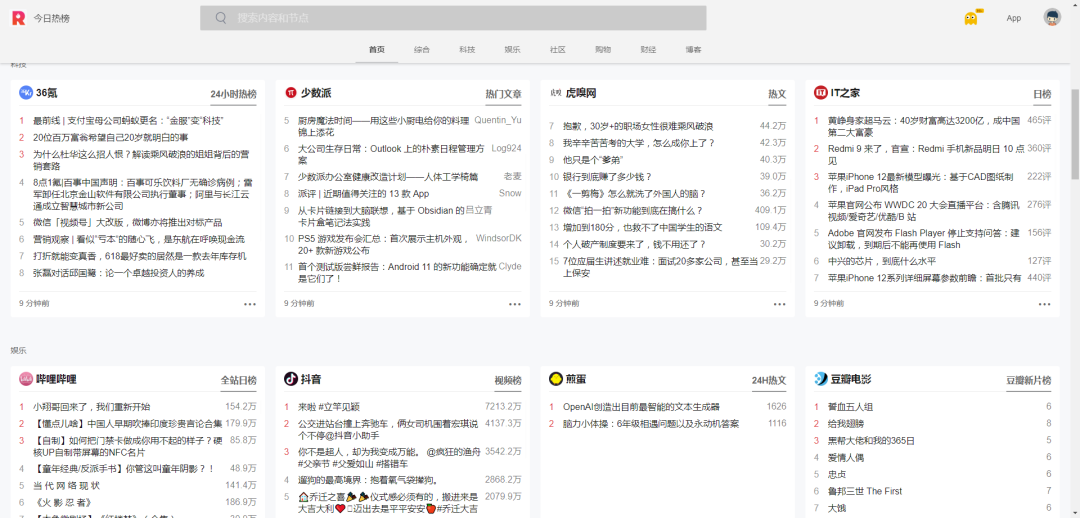Click the 抖音 site icon
This screenshot has width=1080, height=518.
291,379
